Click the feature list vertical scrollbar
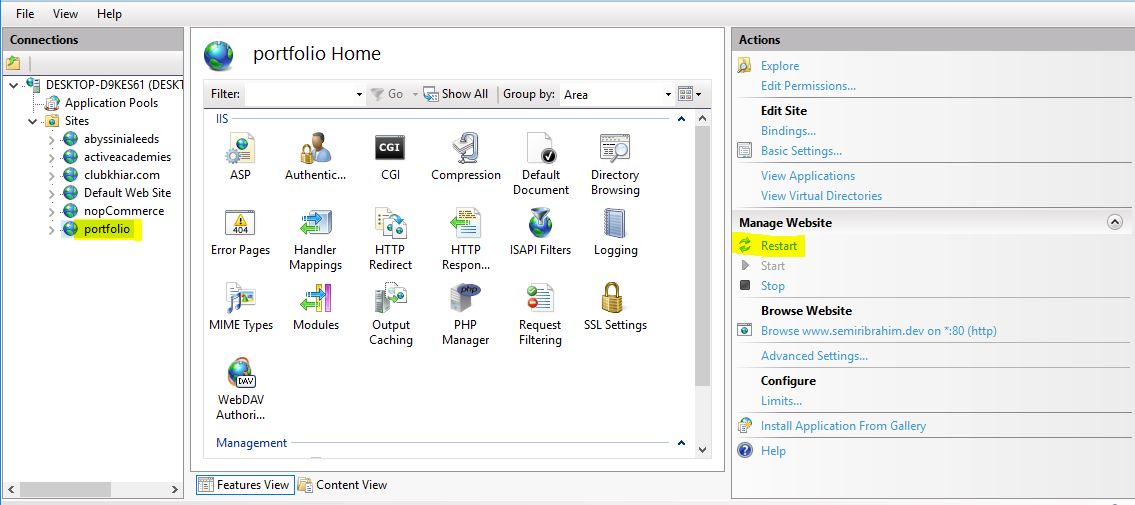1135x505 pixels. click(702, 255)
